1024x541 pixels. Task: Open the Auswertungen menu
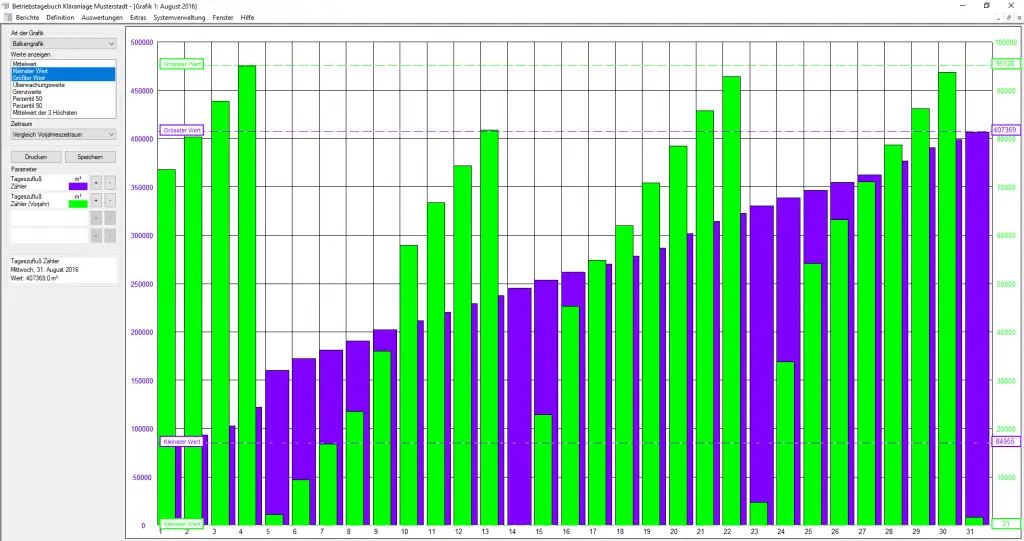[x=104, y=17]
